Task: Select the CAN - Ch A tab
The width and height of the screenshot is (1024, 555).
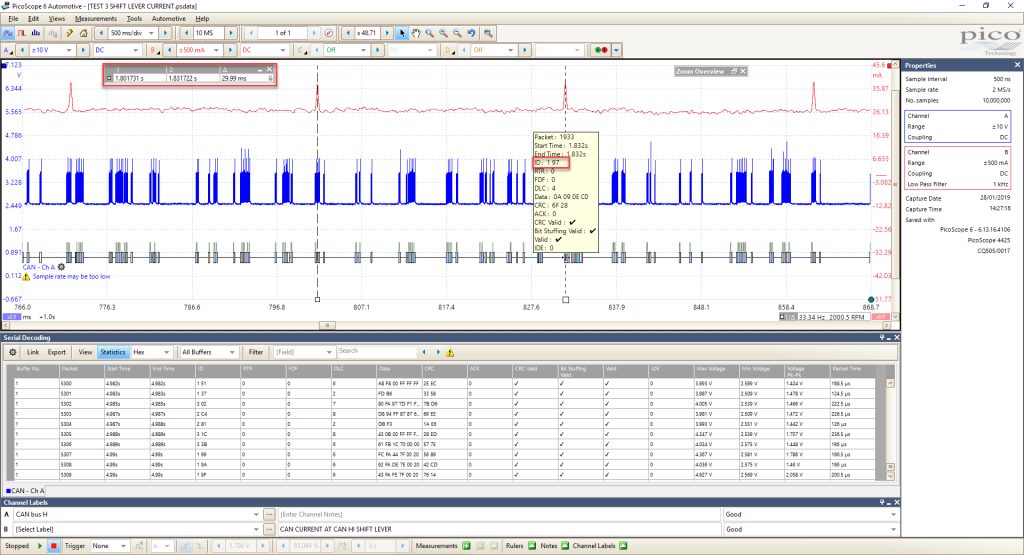Action: point(25,490)
